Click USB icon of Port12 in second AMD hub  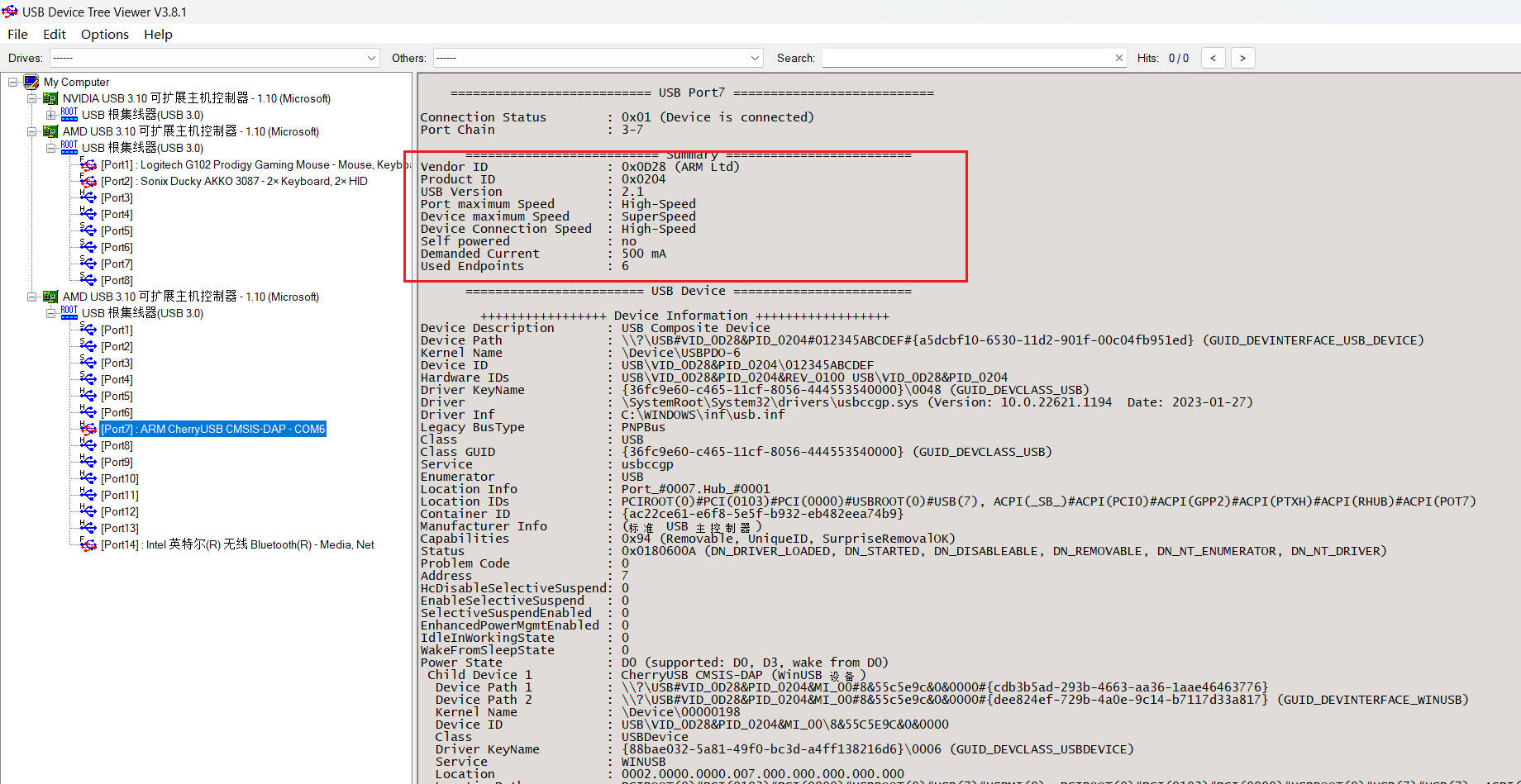click(x=88, y=511)
